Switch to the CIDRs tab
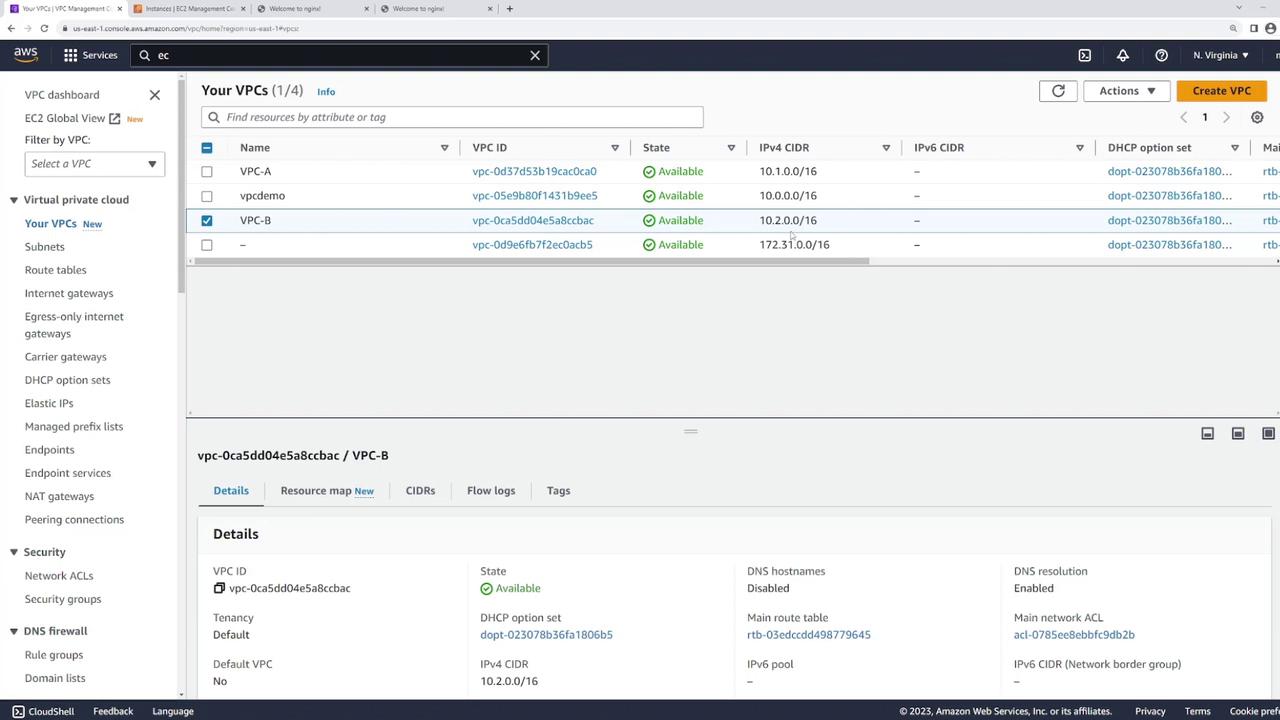This screenshot has width=1280, height=720. 420,490
